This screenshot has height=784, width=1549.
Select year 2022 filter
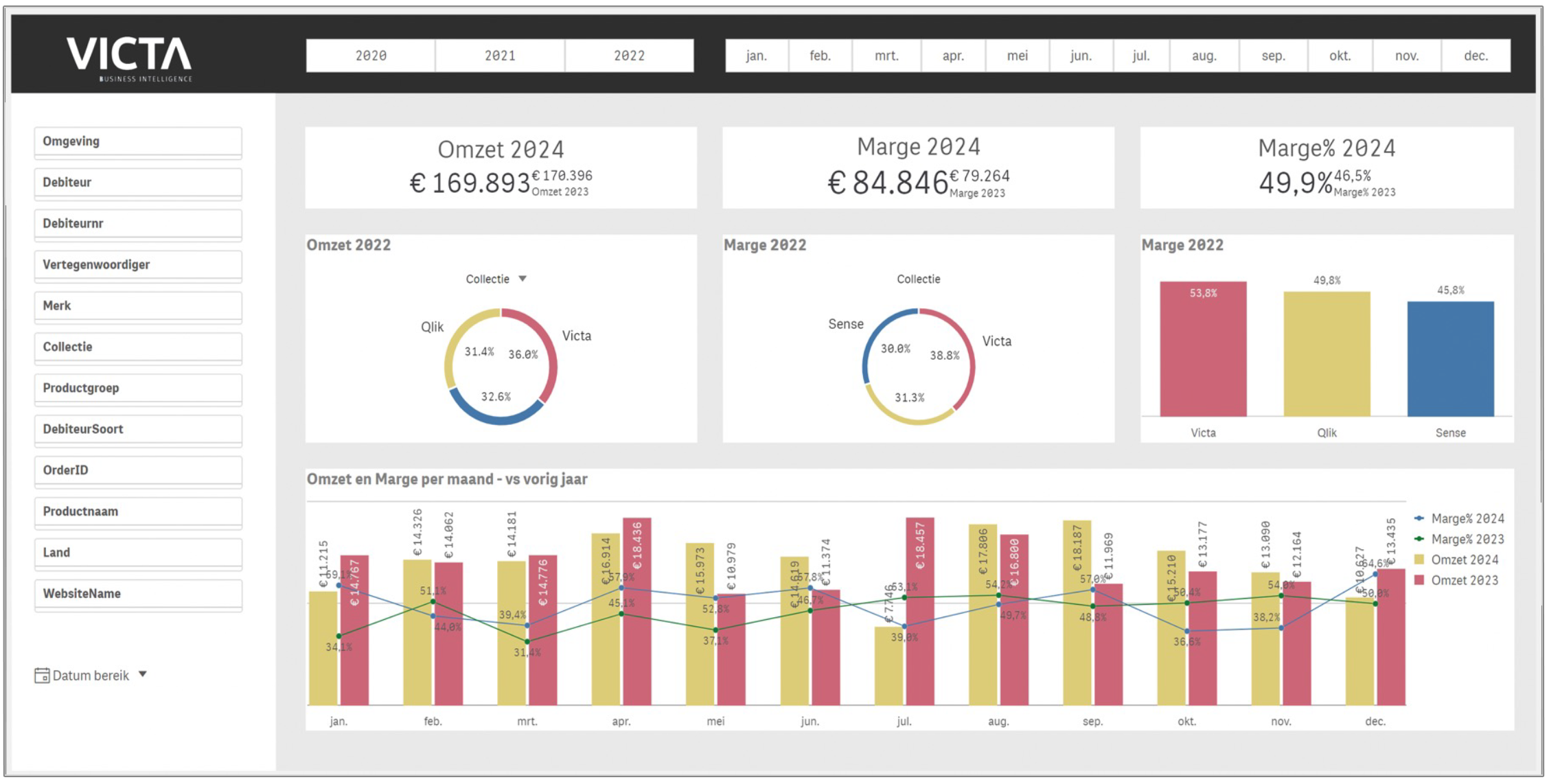pyautogui.click(x=630, y=56)
